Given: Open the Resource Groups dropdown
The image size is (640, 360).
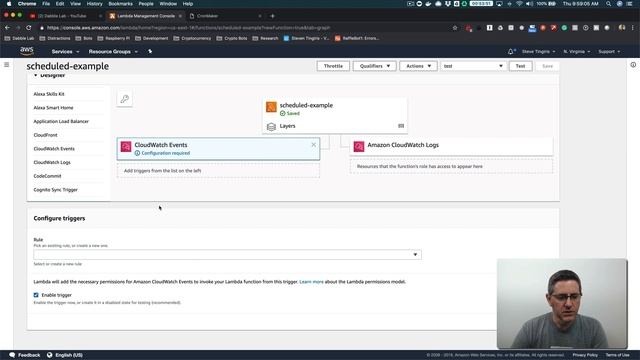Looking at the screenshot, I should pos(113,51).
